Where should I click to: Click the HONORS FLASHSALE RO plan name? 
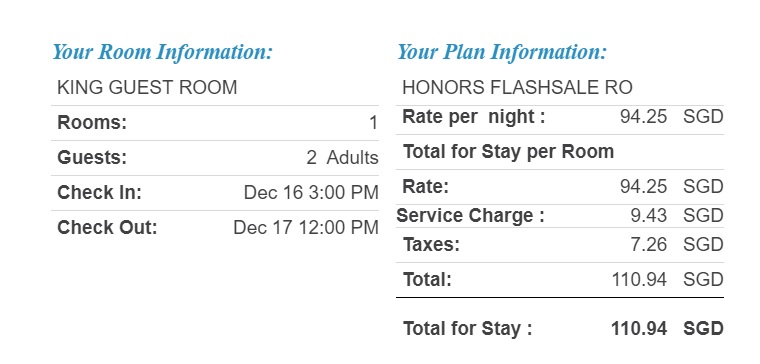(x=517, y=88)
